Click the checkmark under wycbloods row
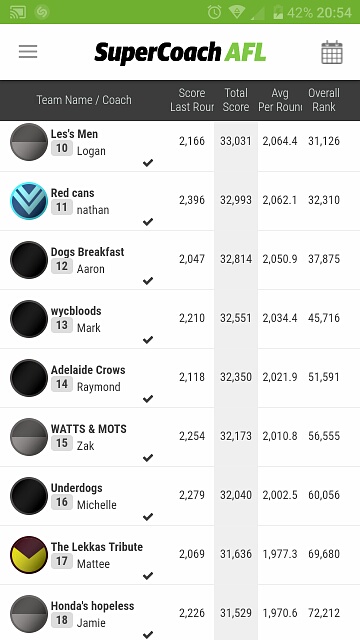 click(148, 340)
